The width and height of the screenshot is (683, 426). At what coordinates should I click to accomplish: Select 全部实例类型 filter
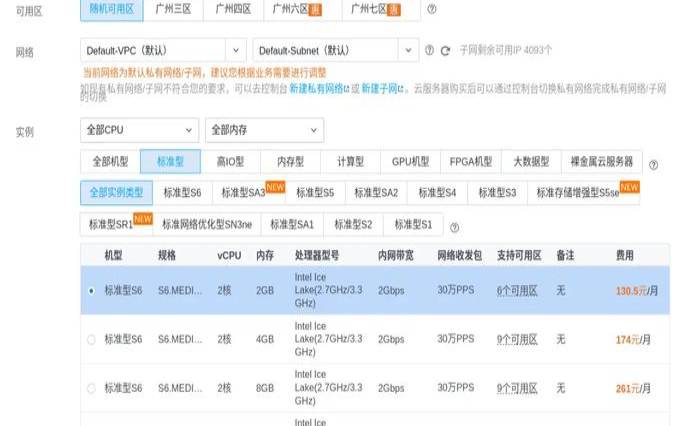(116, 193)
